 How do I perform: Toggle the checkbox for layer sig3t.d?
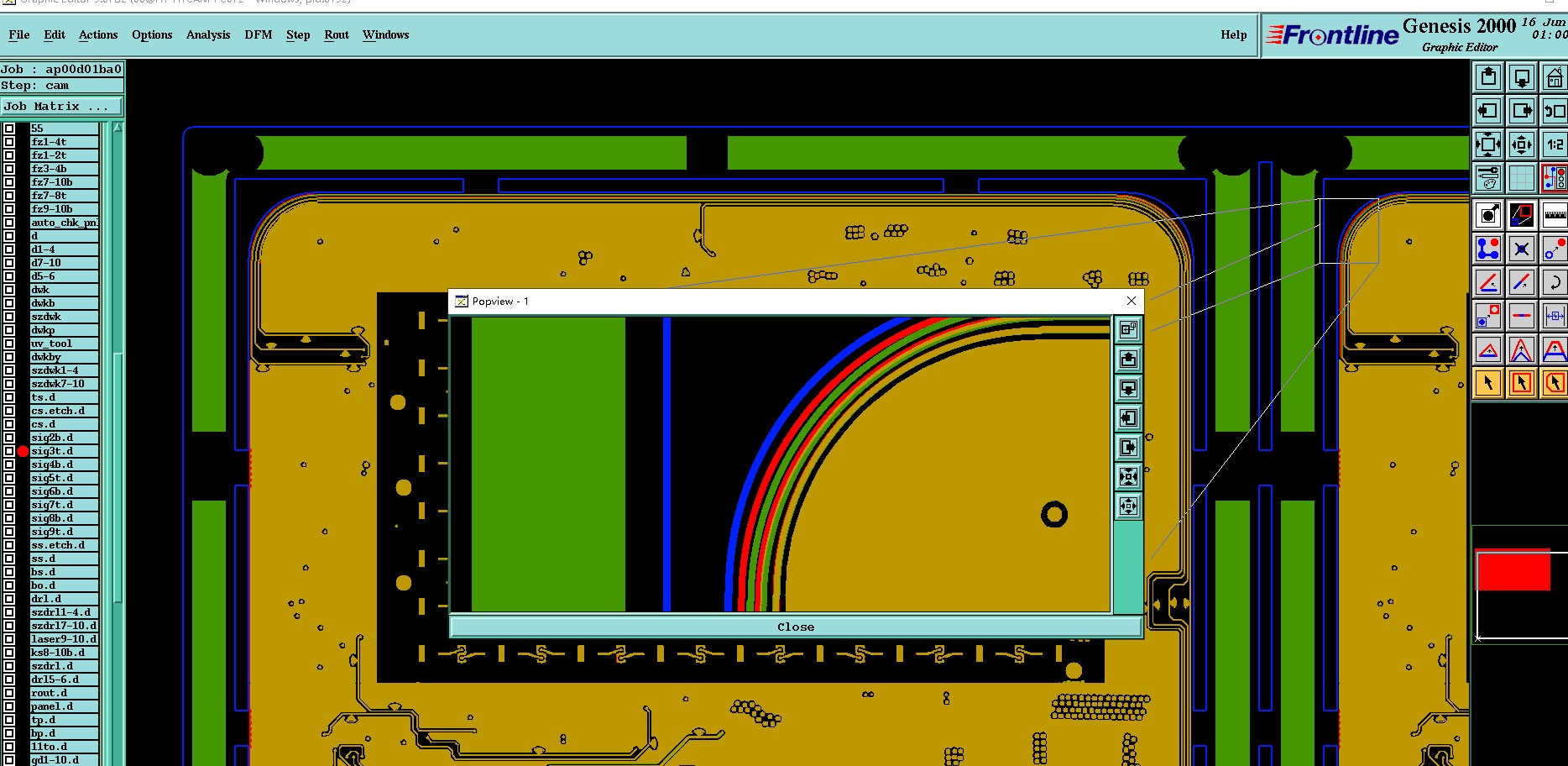[x=9, y=451]
